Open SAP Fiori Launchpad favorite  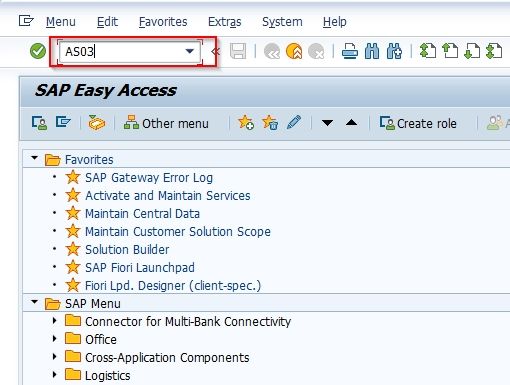click(140, 268)
